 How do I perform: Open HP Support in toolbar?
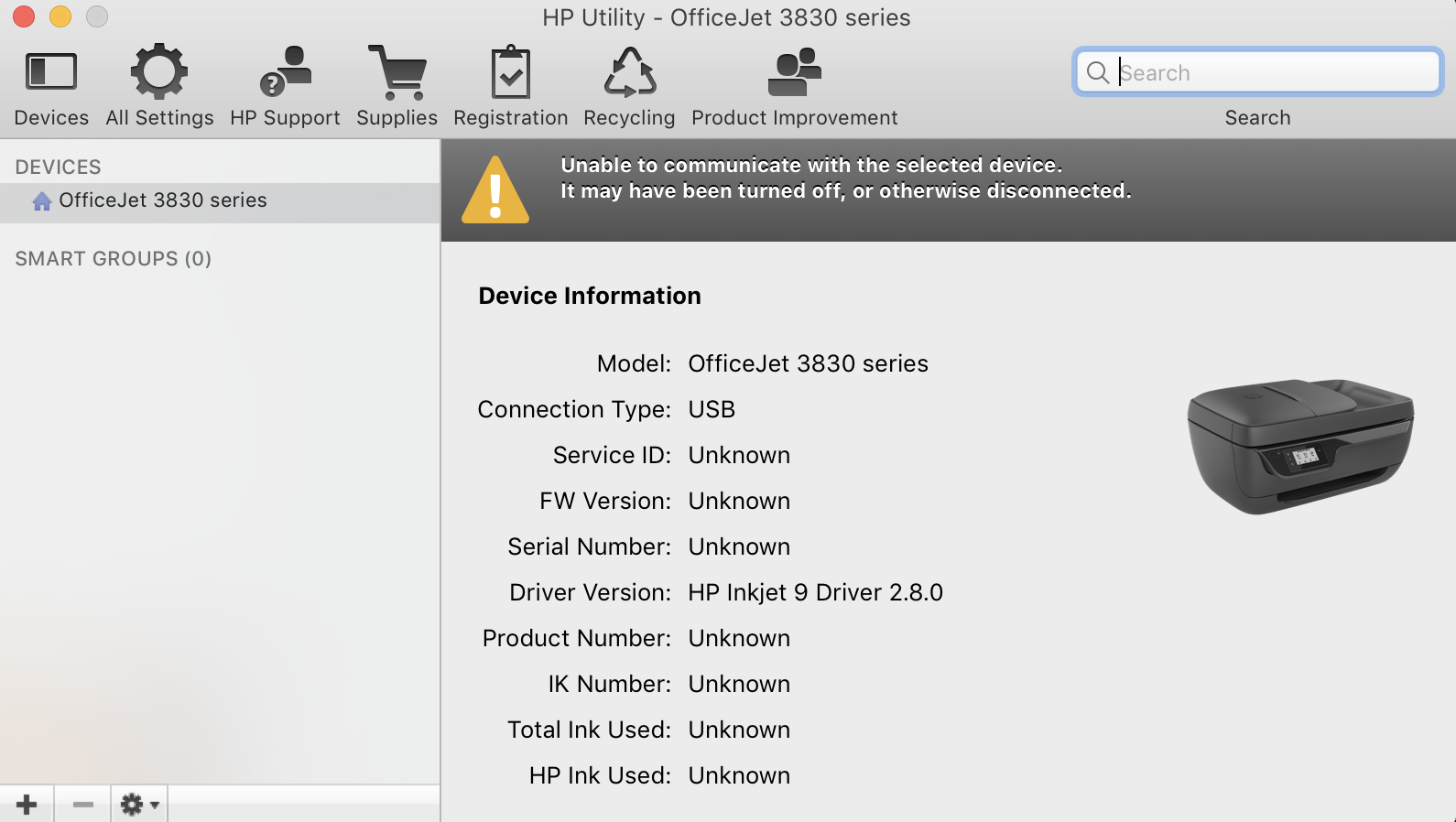coord(285,71)
